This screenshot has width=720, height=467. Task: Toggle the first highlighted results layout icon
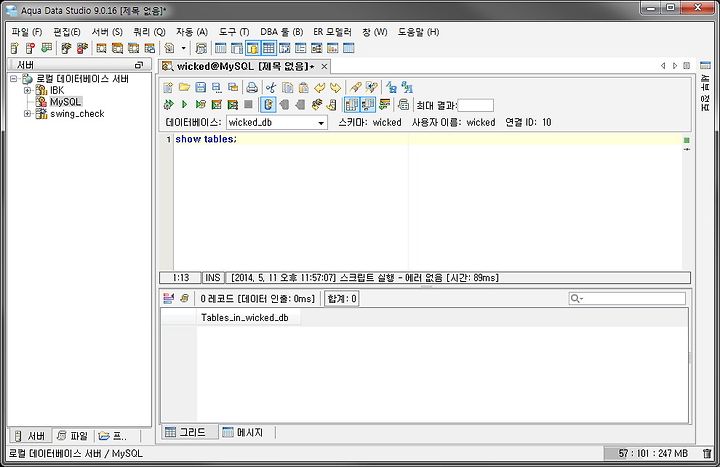352,105
